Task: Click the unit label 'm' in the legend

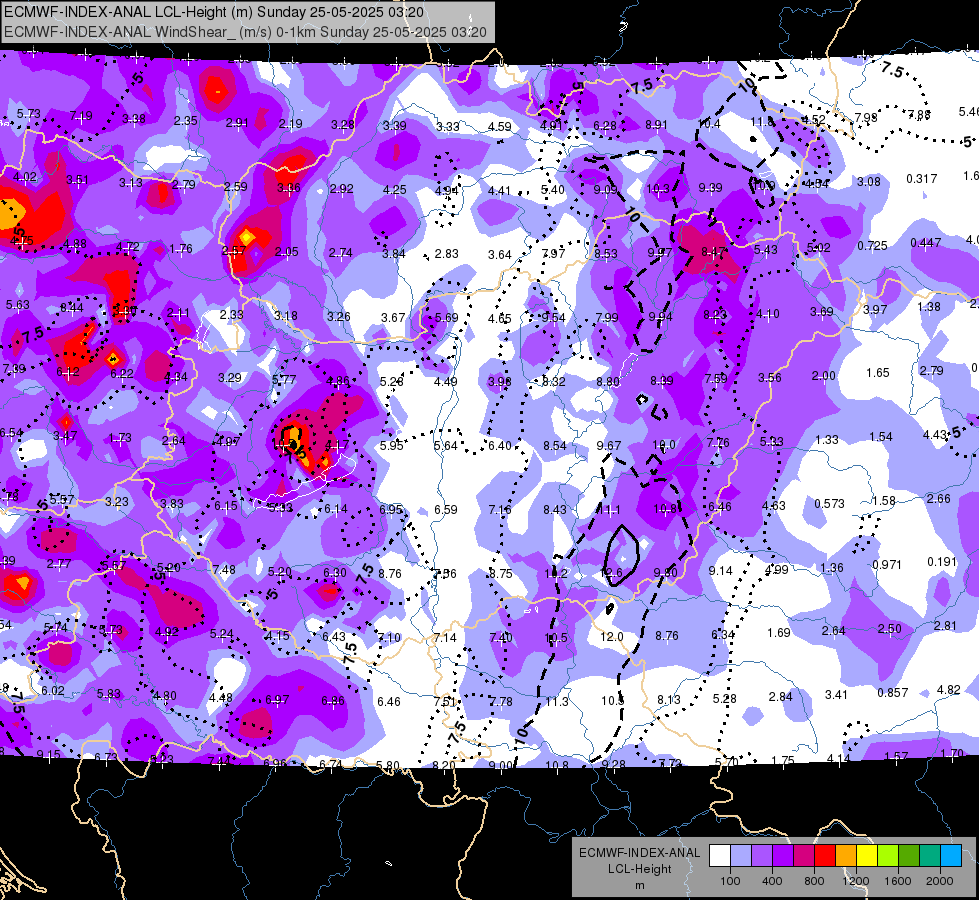Action: pyautogui.click(x=639, y=886)
